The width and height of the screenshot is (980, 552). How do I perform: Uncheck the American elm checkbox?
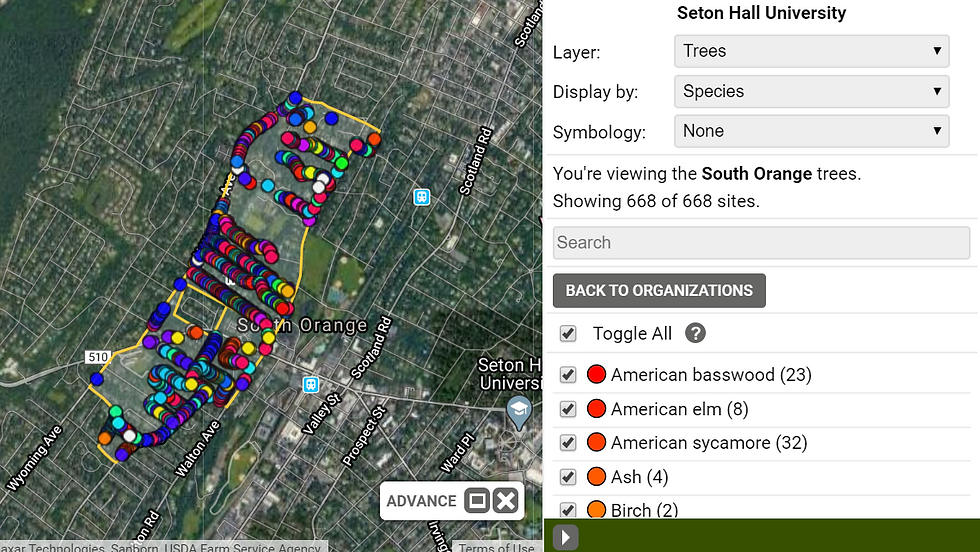pos(568,409)
